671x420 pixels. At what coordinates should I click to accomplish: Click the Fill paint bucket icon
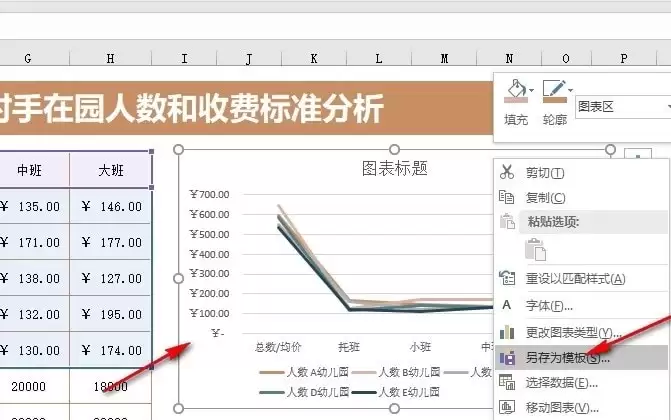(x=516, y=89)
